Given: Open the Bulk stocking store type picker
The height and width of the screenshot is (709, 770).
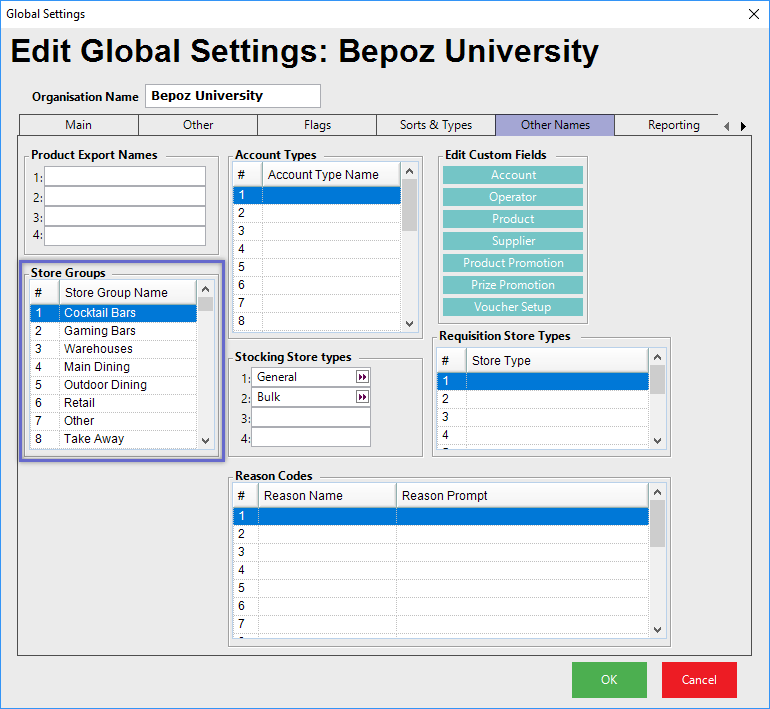Looking at the screenshot, I should [362, 397].
